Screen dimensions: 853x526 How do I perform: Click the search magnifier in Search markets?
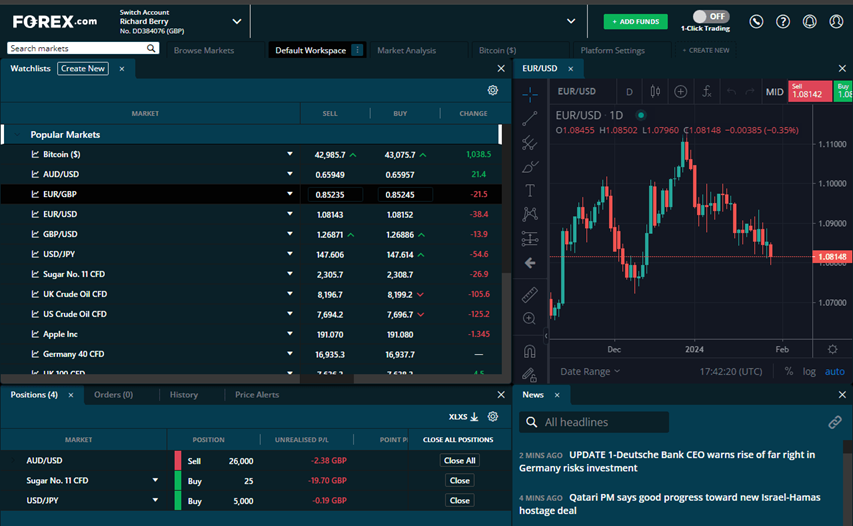pos(151,48)
